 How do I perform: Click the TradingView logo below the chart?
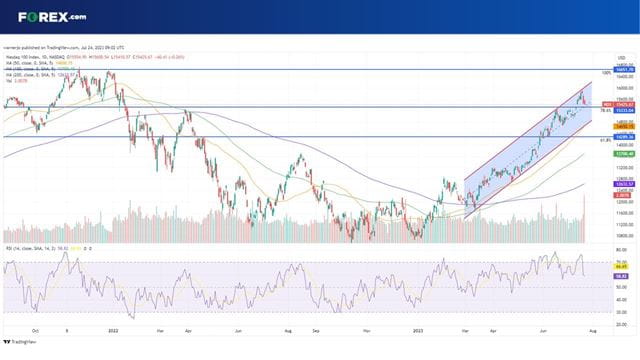pos(20,342)
